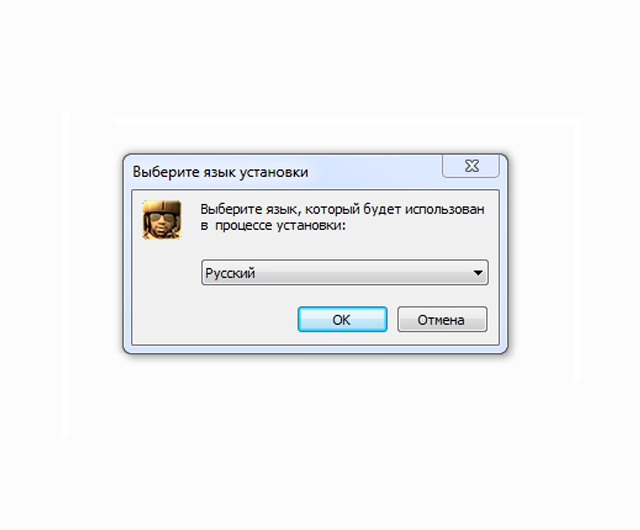Click the Выберите язык, который будет использован line
640x530 pixels.
click(x=342, y=209)
